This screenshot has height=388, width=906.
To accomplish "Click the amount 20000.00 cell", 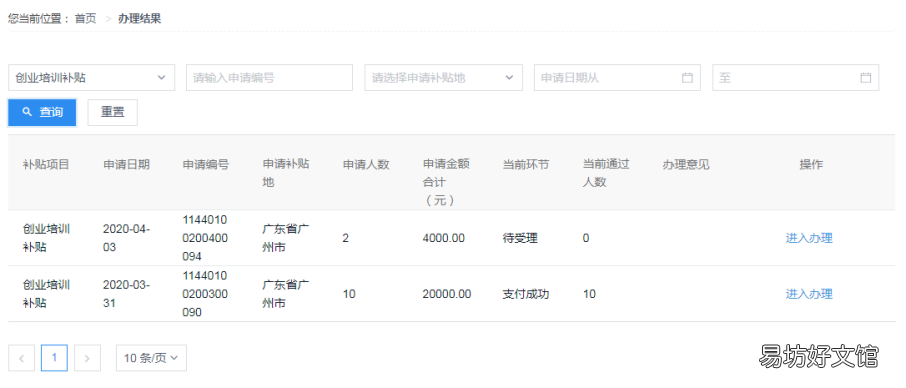I will click(x=447, y=294).
